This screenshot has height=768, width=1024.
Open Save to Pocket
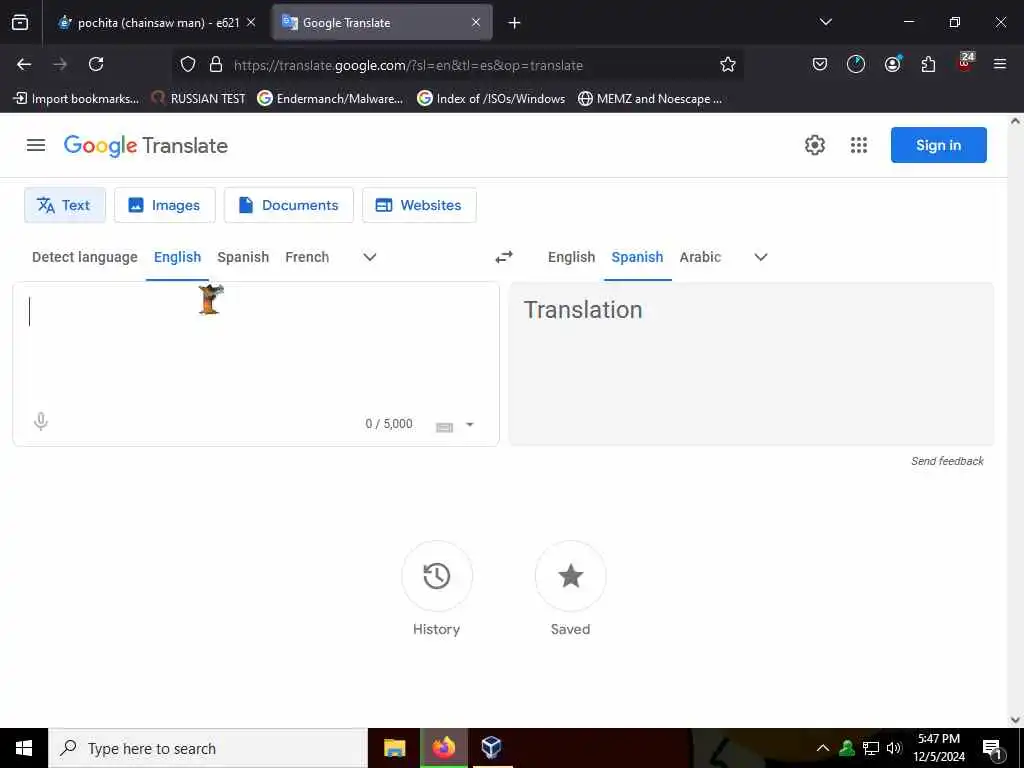tap(820, 64)
